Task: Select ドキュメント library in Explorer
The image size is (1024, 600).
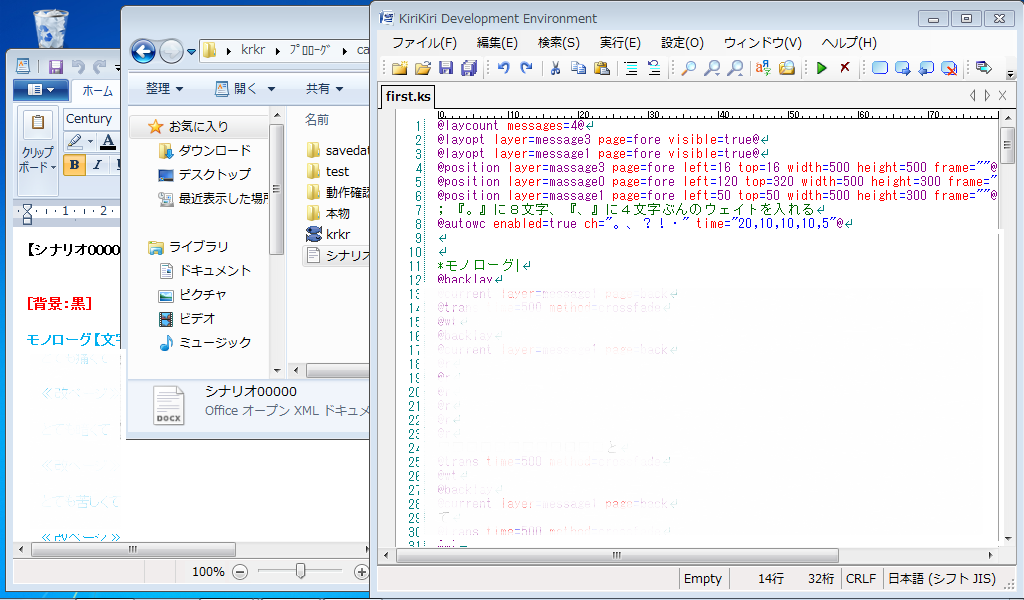Action: tap(204, 270)
